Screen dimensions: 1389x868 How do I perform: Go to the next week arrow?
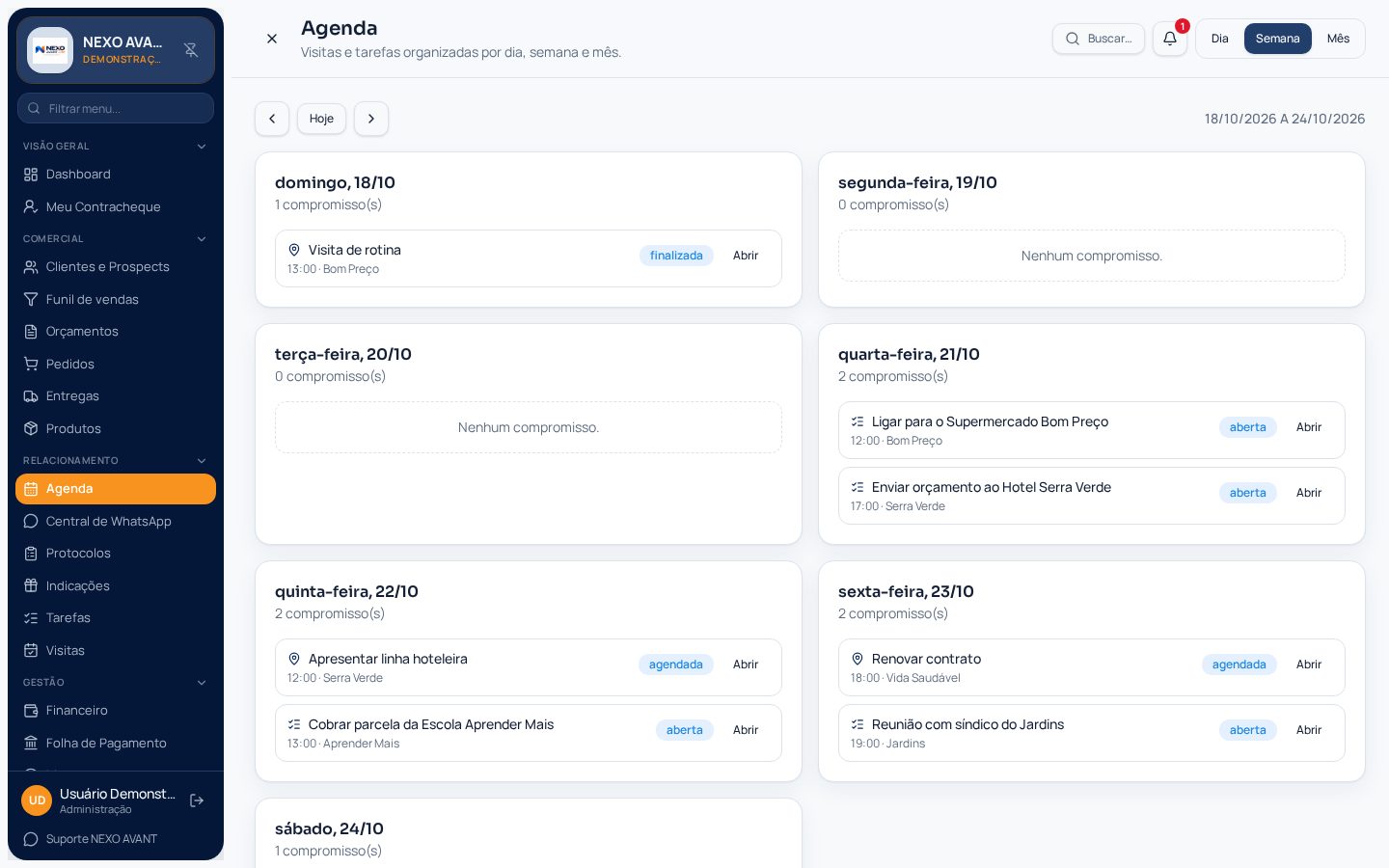pyautogui.click(x=371, y=119)
